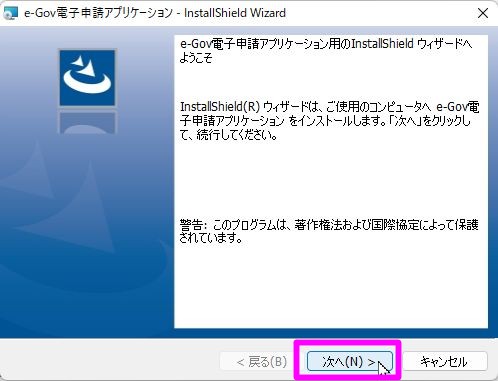The width and height of the screenshot is (498, 381).
Task: Cancel the installation with キャンセル button
Action: pyautogui.click(x=445, y=361)
